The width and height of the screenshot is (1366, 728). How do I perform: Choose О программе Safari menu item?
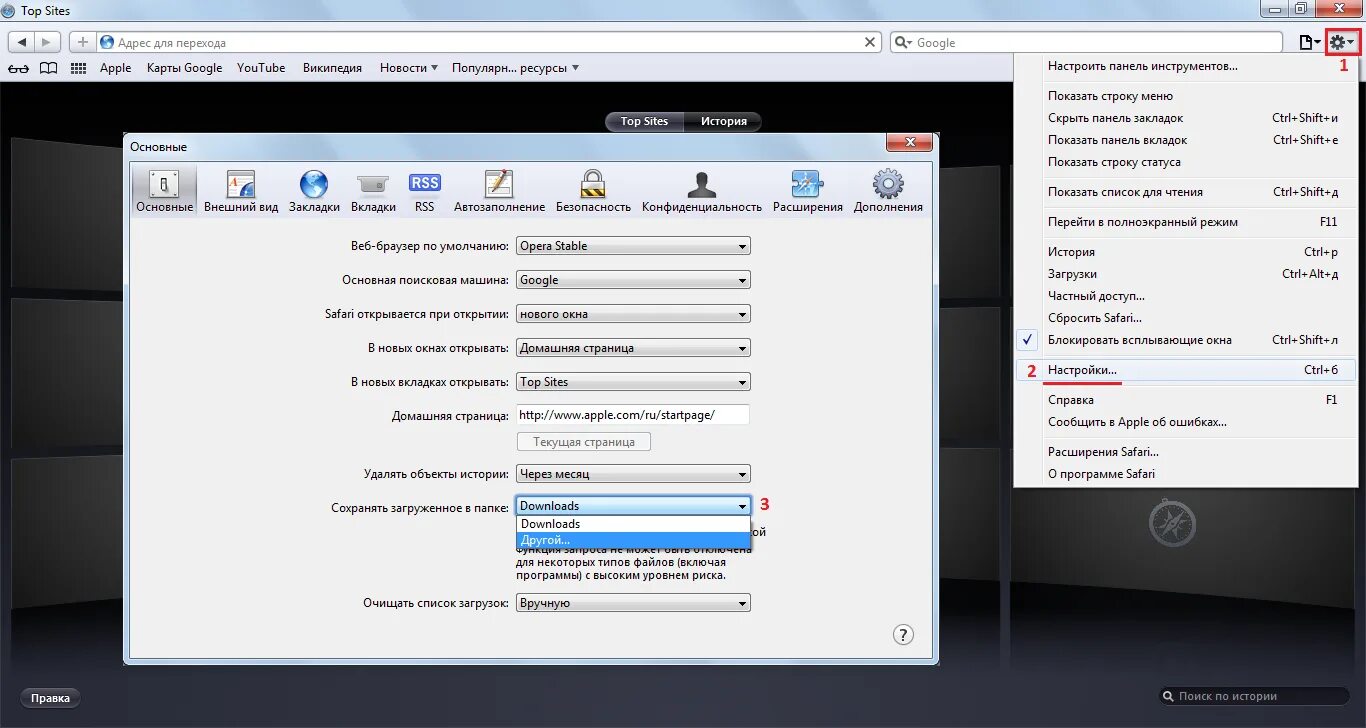pos(1185,474)
